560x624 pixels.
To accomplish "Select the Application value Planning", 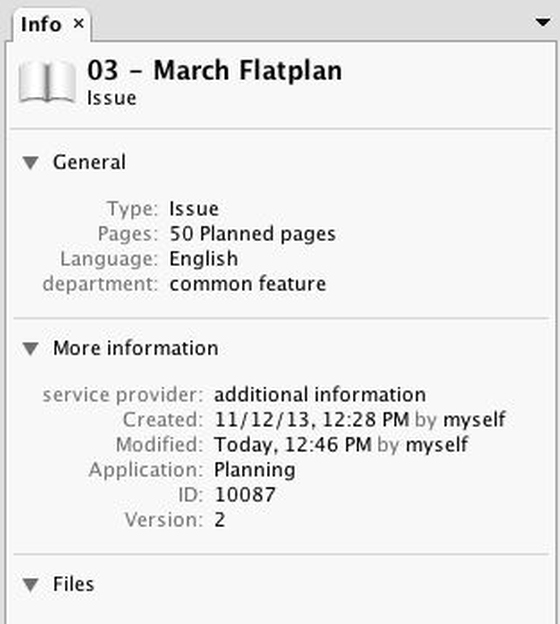I will tap(255, 470).
